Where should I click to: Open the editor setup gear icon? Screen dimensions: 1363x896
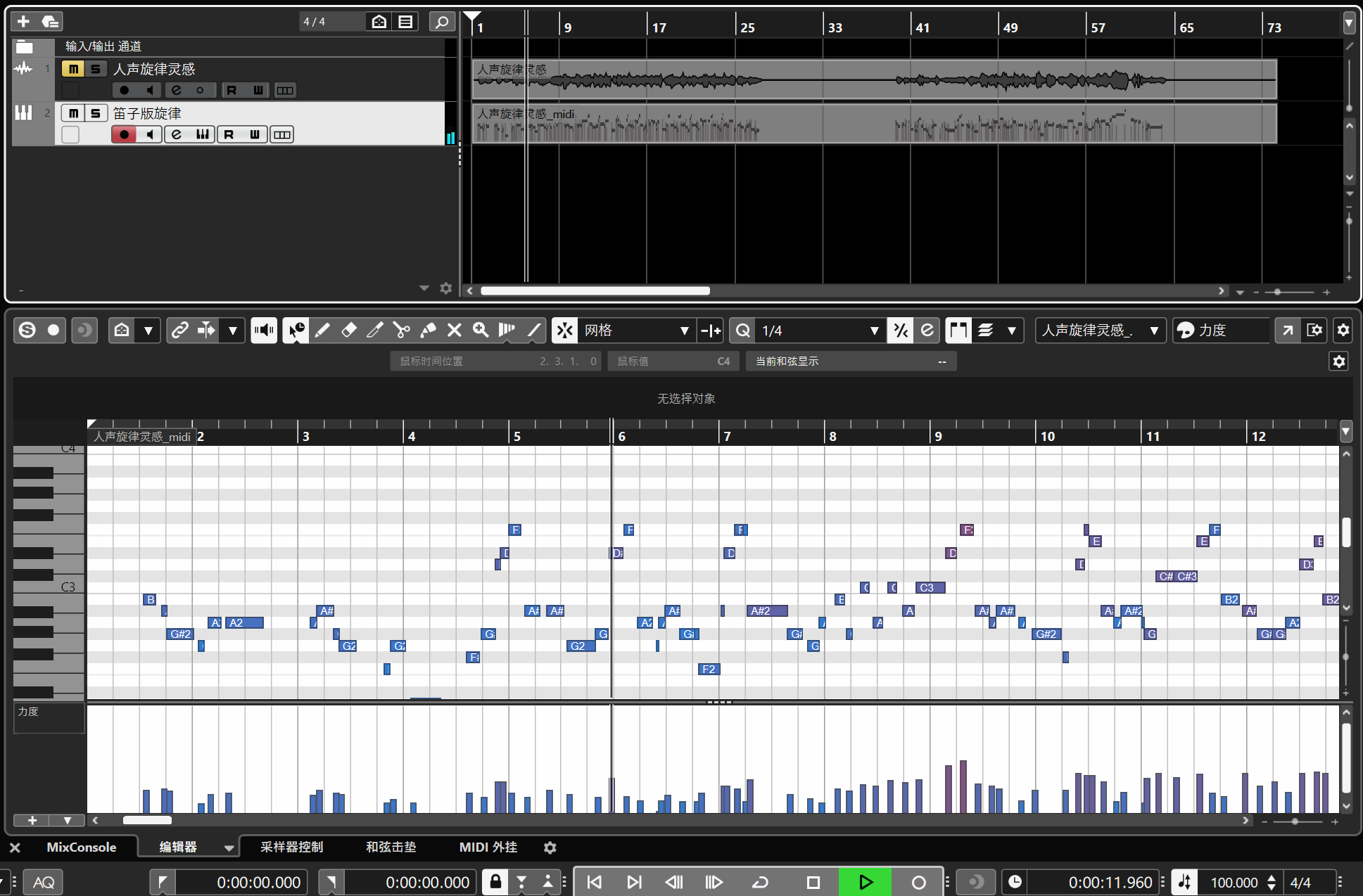(x=1343, y=331)
